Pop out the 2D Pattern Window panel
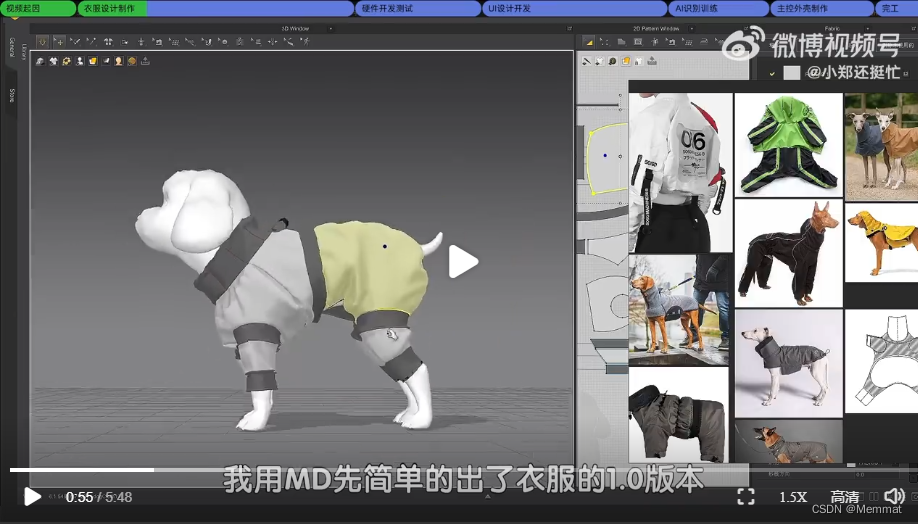Image resolution: width=918 pixels, height=524 pixels. point(745,28)
